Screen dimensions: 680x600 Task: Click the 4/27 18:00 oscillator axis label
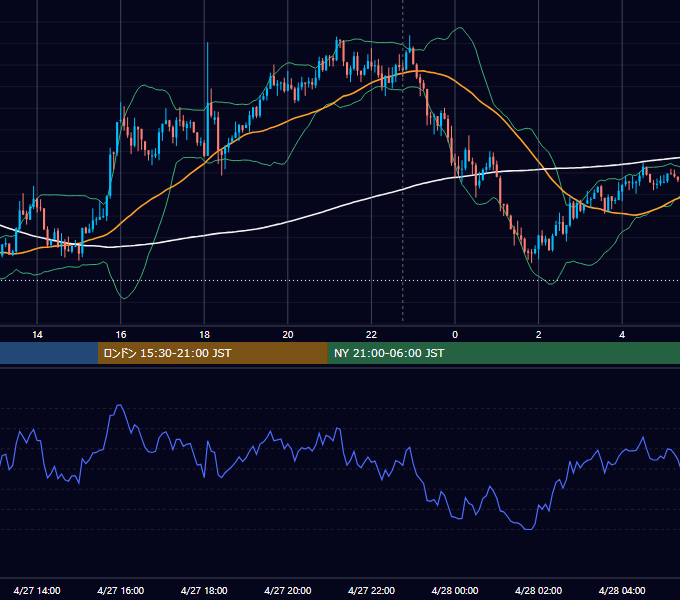(204, 590)
